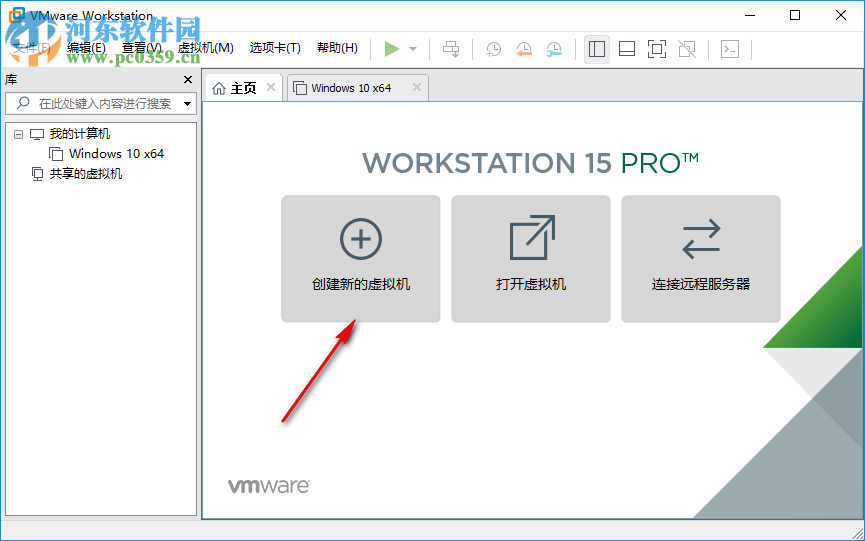Open the 查看(V) menu
This screenshot has height=541, width=865.
pos(142,48)
